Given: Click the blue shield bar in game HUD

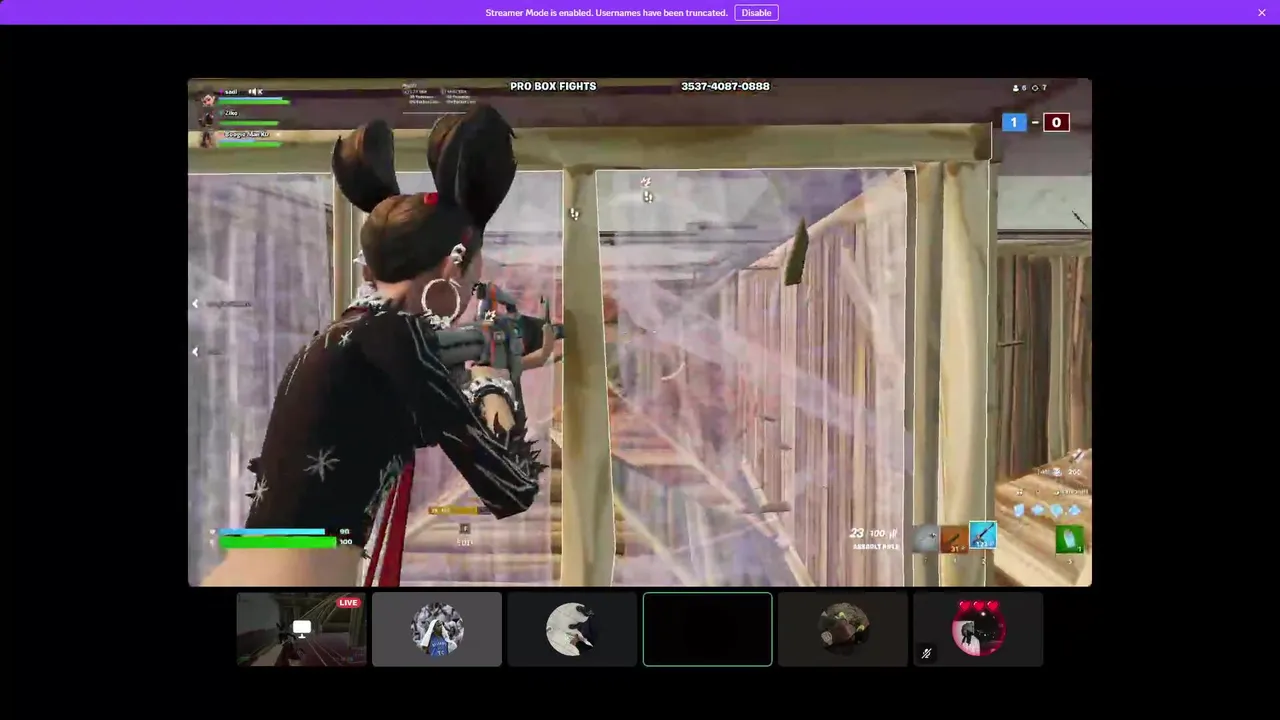Looking at the screenshot, I should pos(272,532).
